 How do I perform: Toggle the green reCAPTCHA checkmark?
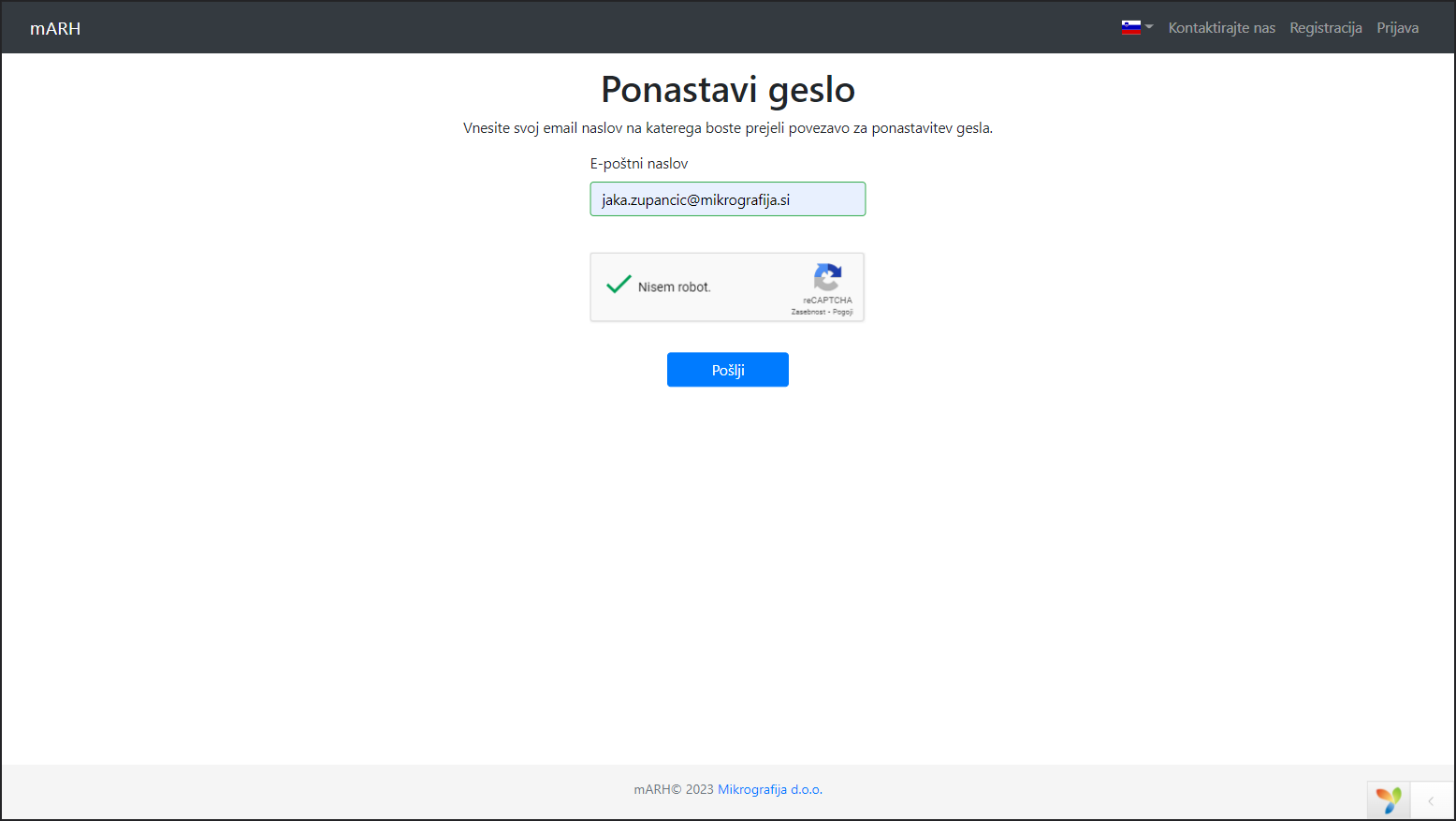pyautogui.click(x=619, y=285)
